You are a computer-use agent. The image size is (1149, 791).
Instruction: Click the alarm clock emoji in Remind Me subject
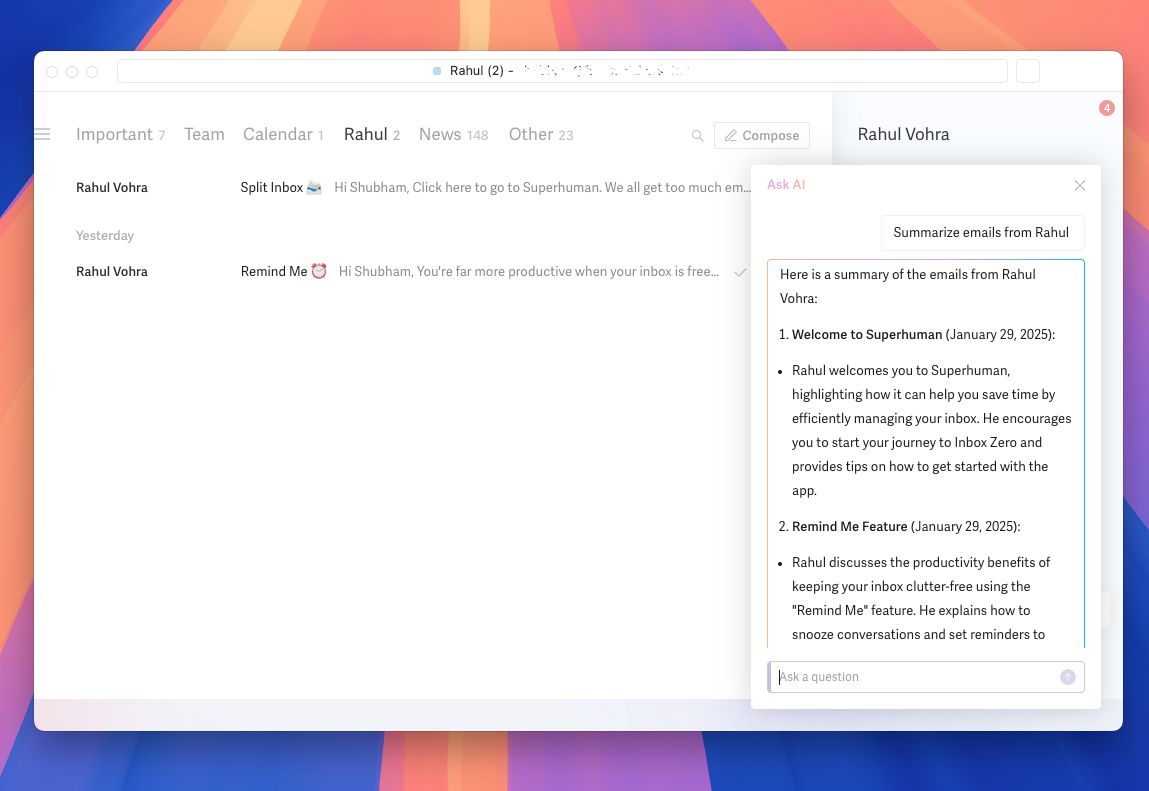coord(319,271)
